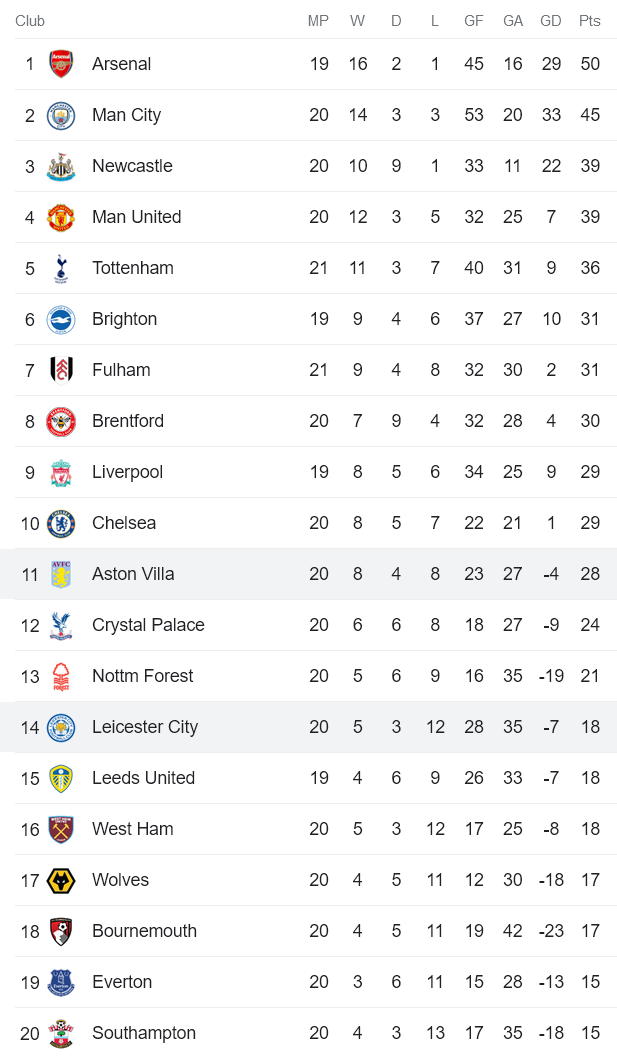
Task: Click the Everton crest icon
Action: (x=61, y=982)
